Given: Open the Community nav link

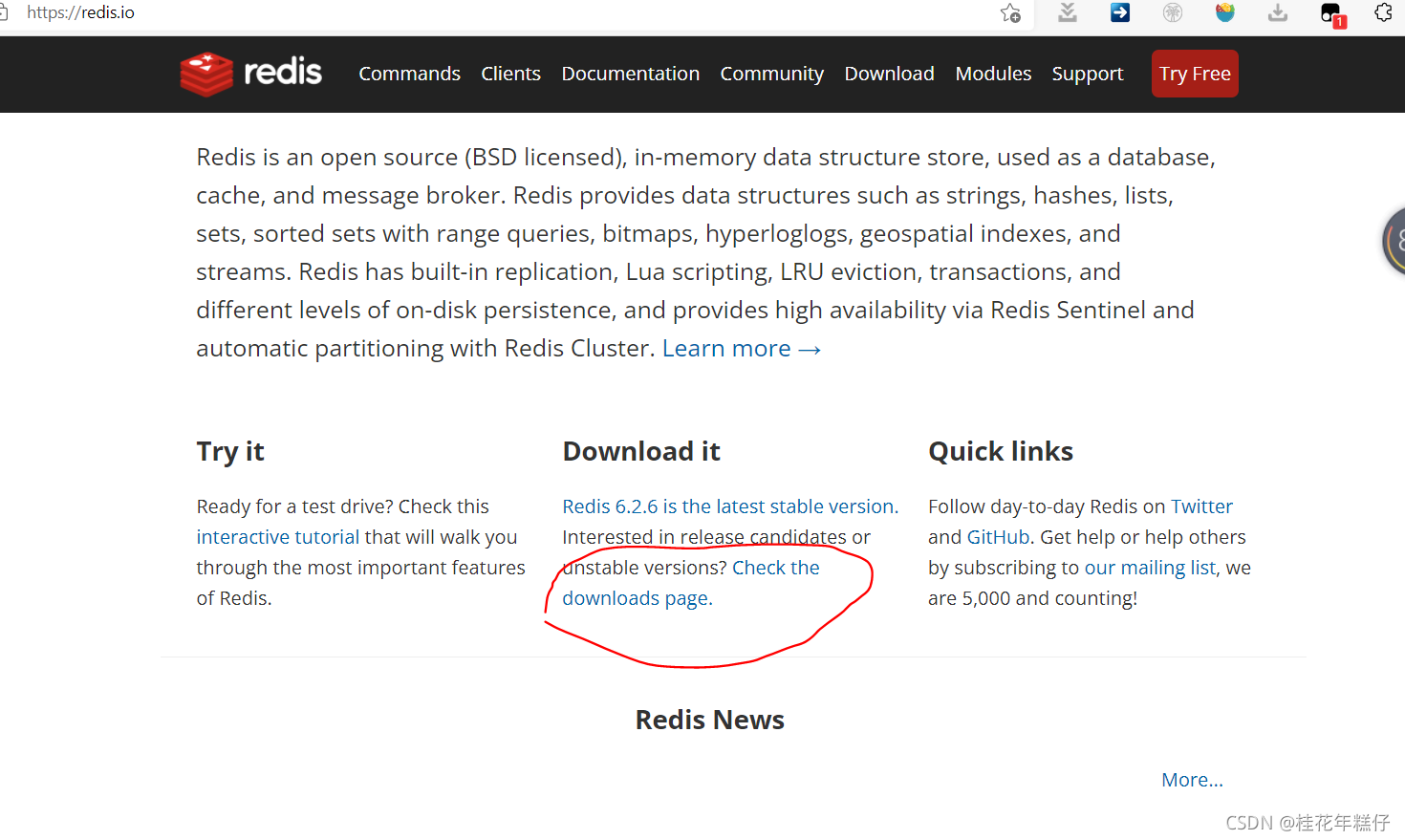Looking at the screenshot, I should click(x=772, y=74).
